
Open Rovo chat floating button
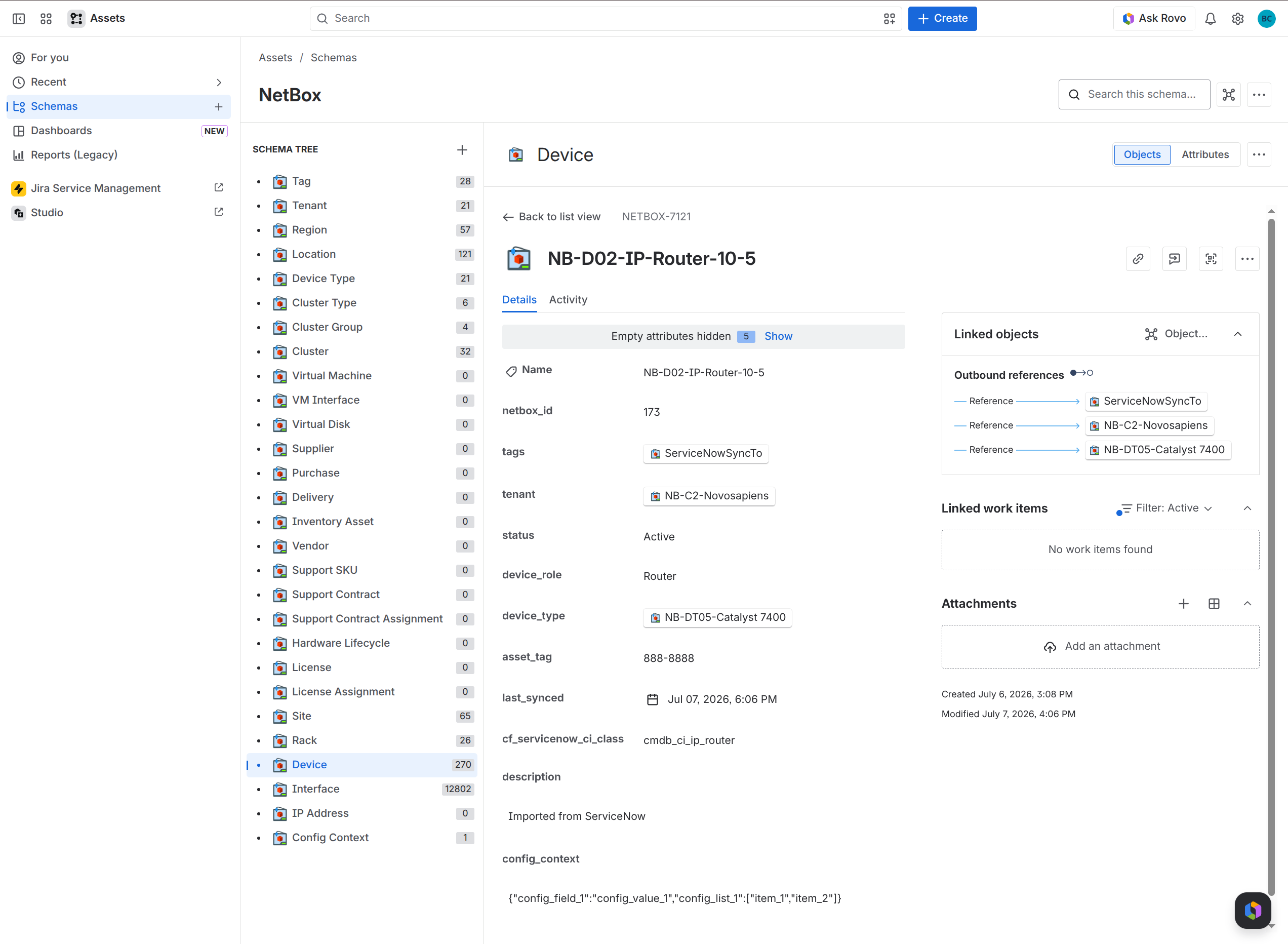click(1253, 910)
